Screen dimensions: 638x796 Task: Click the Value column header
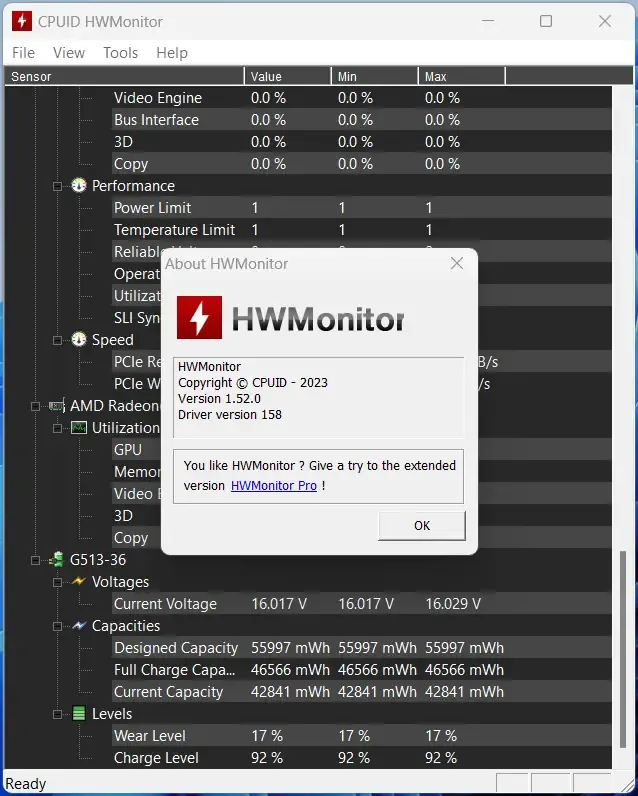coord(288,76)
